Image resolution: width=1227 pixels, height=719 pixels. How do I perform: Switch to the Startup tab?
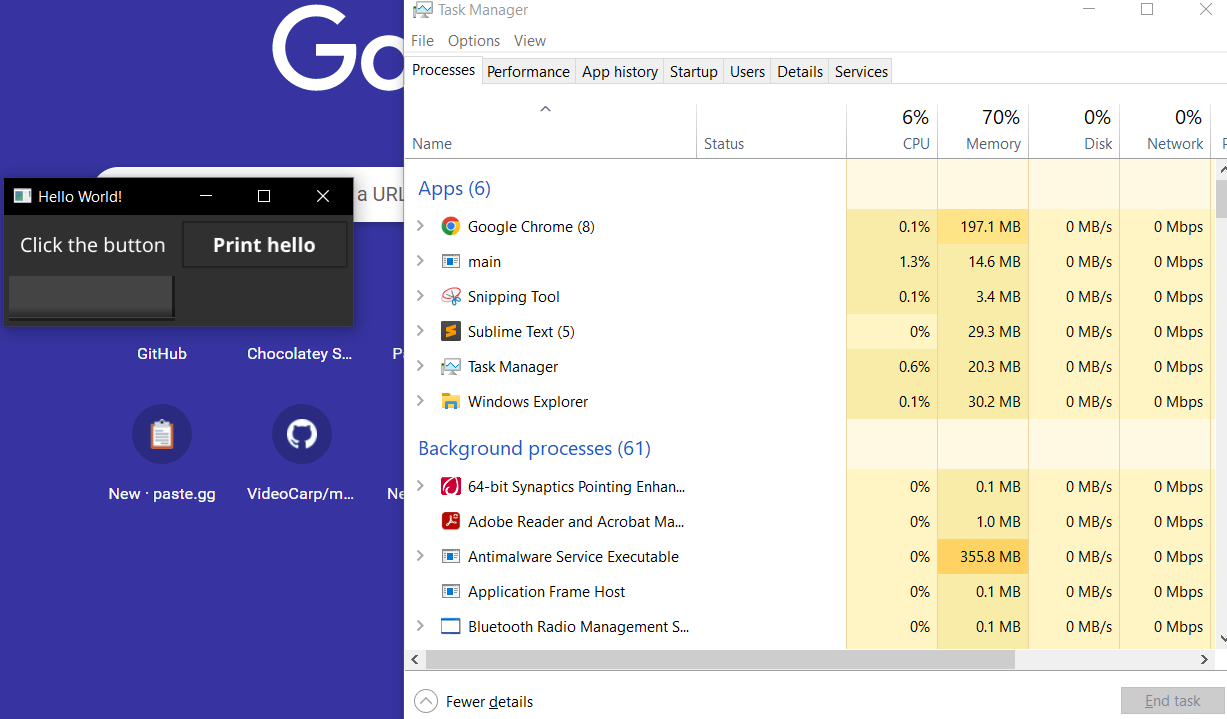click(x=694, y=71)
